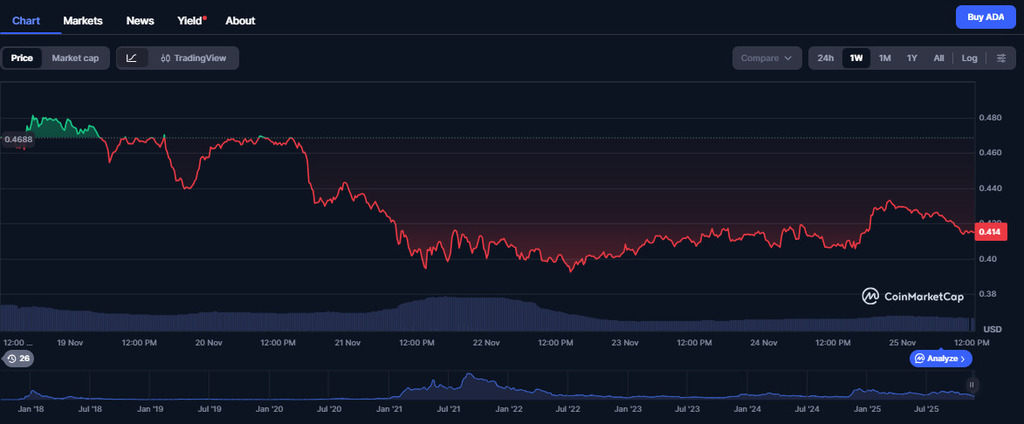Toggle chart to Price view
The width and height of the screenshot is (1024, 424).
point(22,58)
